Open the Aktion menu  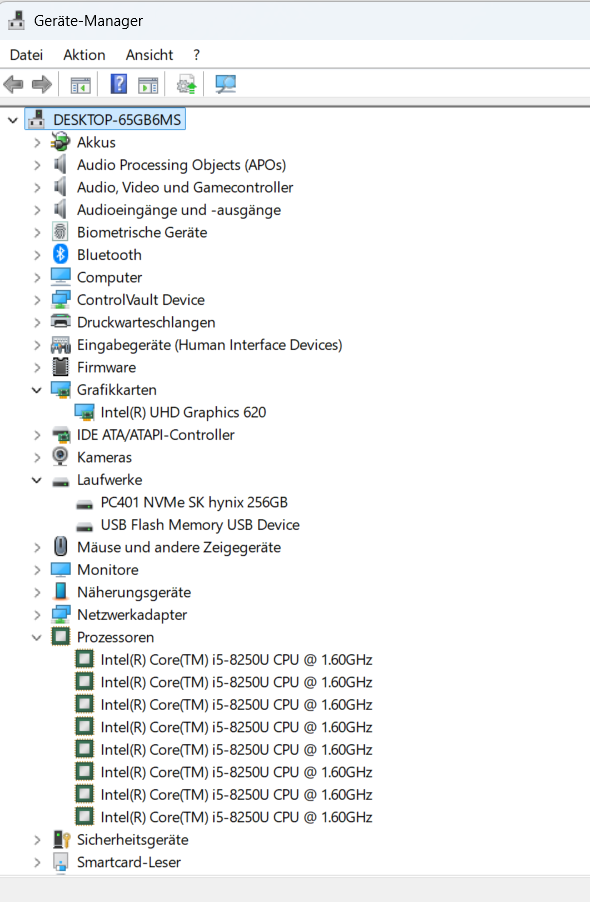coord(84,55)
